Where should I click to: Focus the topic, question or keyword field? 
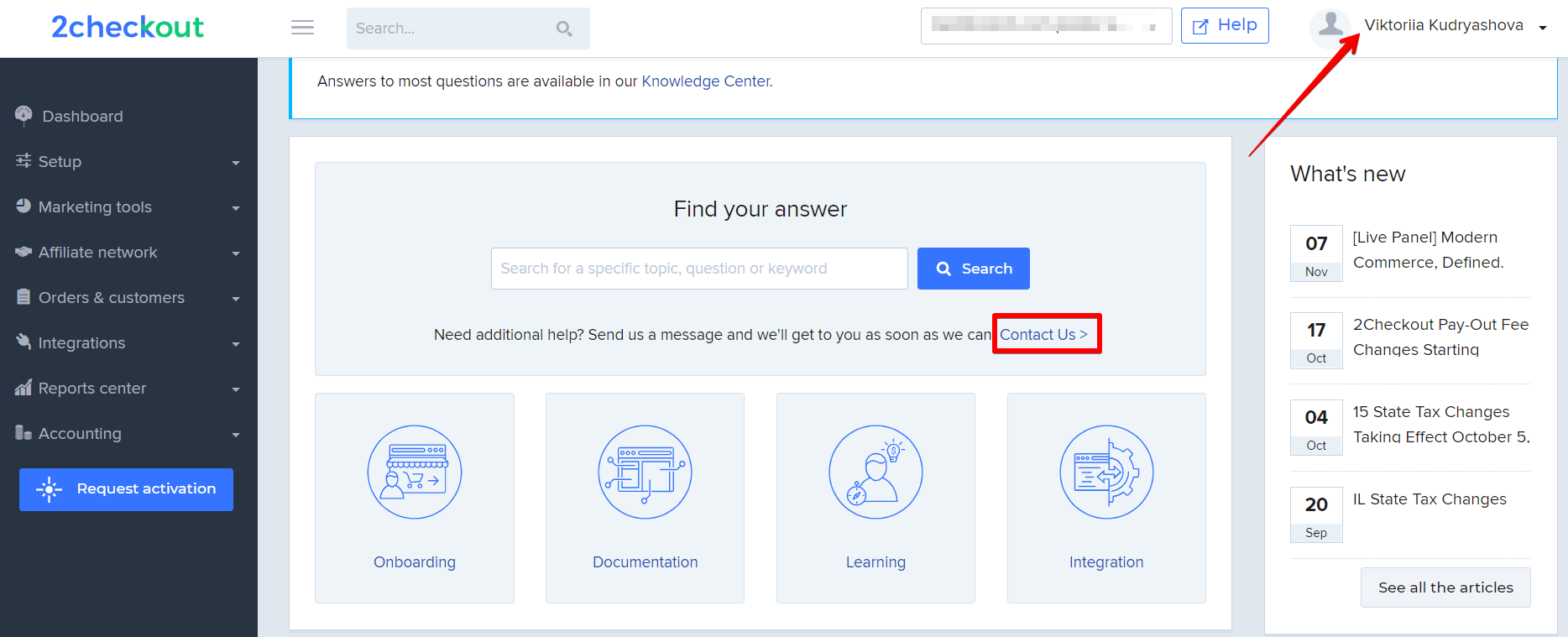pos(699,269)
